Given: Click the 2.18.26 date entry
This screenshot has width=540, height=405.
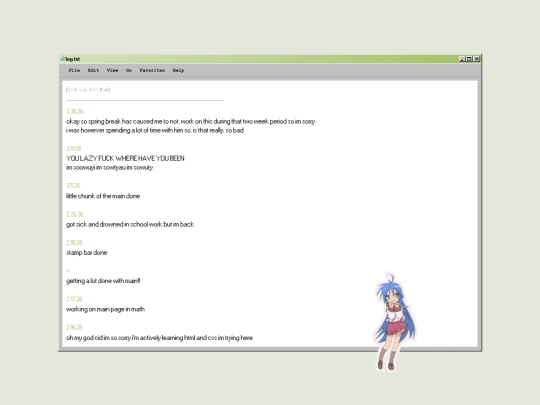Looking at the screenshot, I should tap(74, 242).
